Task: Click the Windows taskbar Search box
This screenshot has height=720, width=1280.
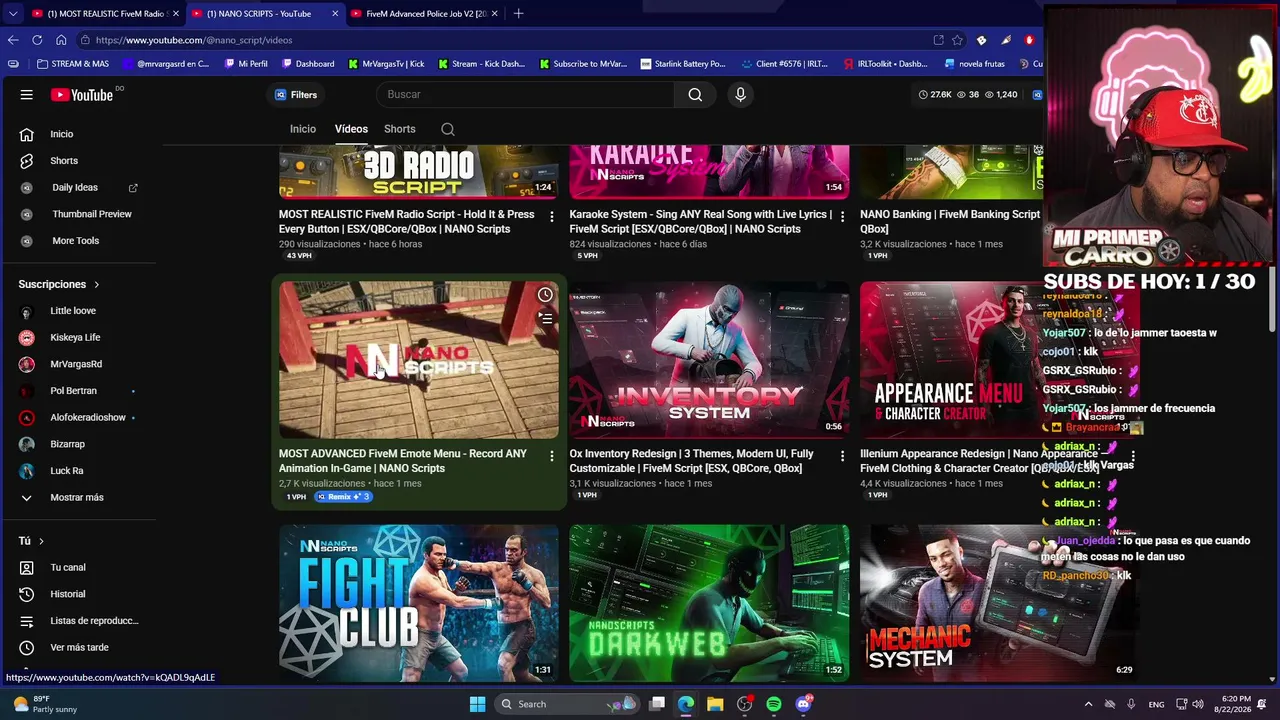Action: click(567, 704)
